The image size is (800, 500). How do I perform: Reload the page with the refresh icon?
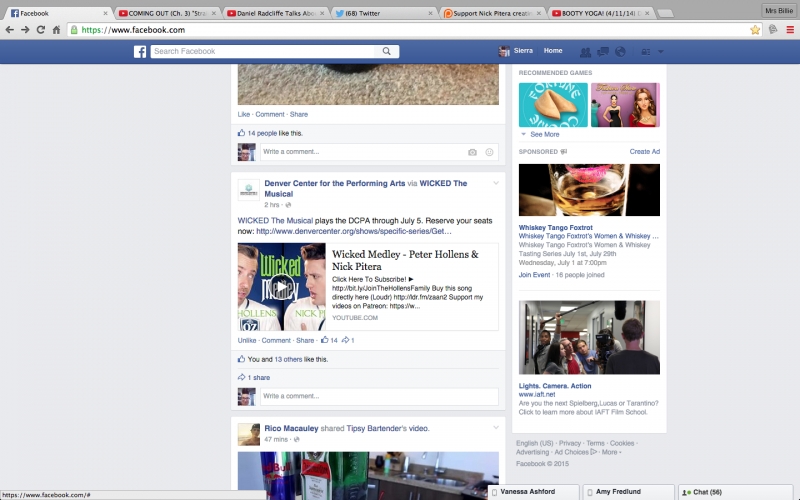tap(41, 30)
